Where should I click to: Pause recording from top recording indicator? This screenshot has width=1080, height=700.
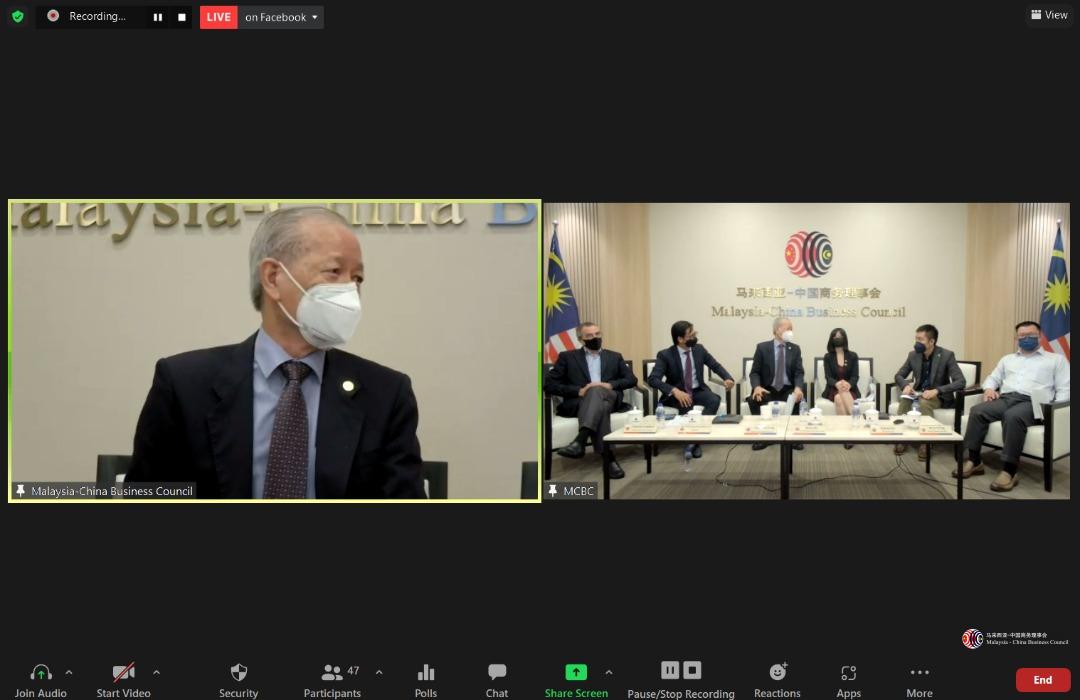[x=157, y=17]
